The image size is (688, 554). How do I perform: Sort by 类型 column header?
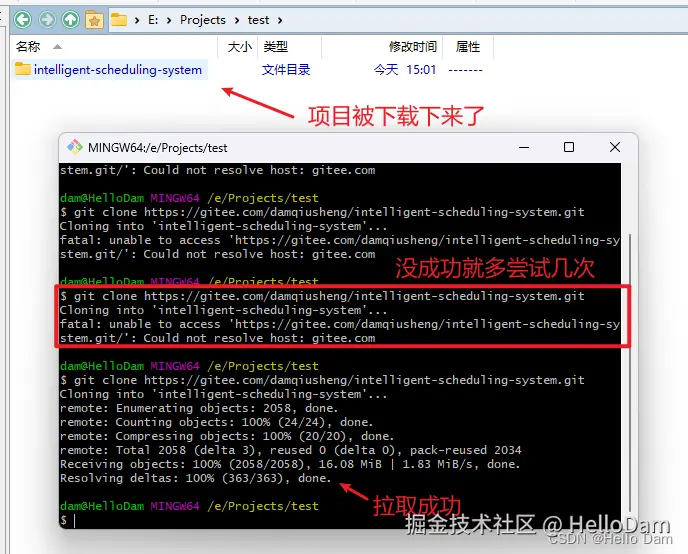pos(276,46)
